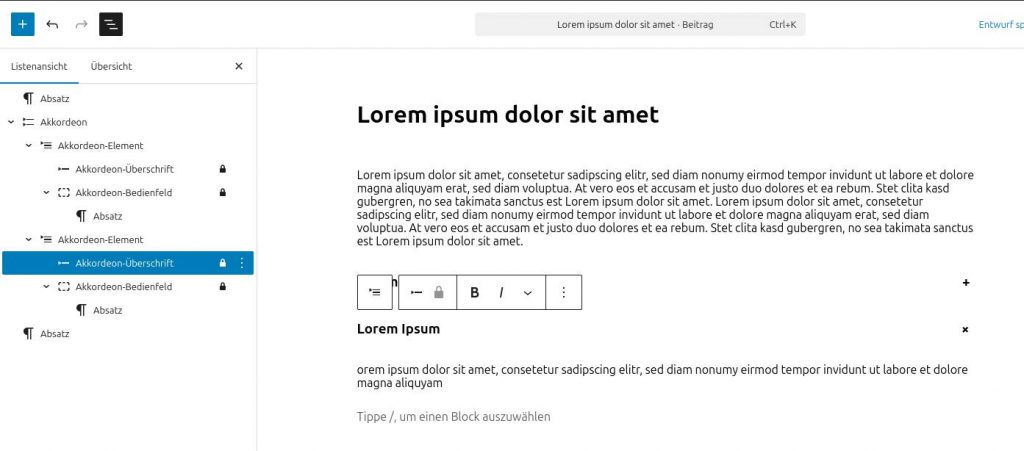Collapse the Akkordeon block
This screenshot has height=451, width=1024.
coord(11,122)
